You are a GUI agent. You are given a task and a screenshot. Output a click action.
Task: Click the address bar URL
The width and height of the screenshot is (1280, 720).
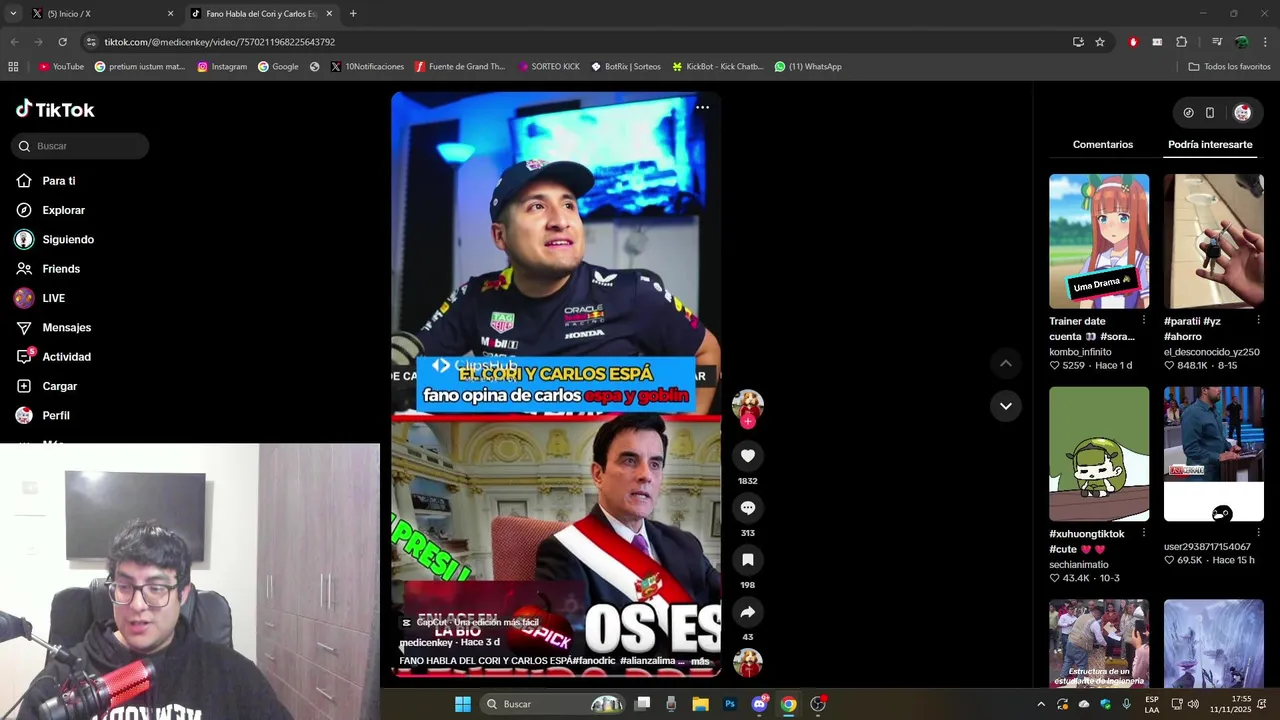(219, 42)
